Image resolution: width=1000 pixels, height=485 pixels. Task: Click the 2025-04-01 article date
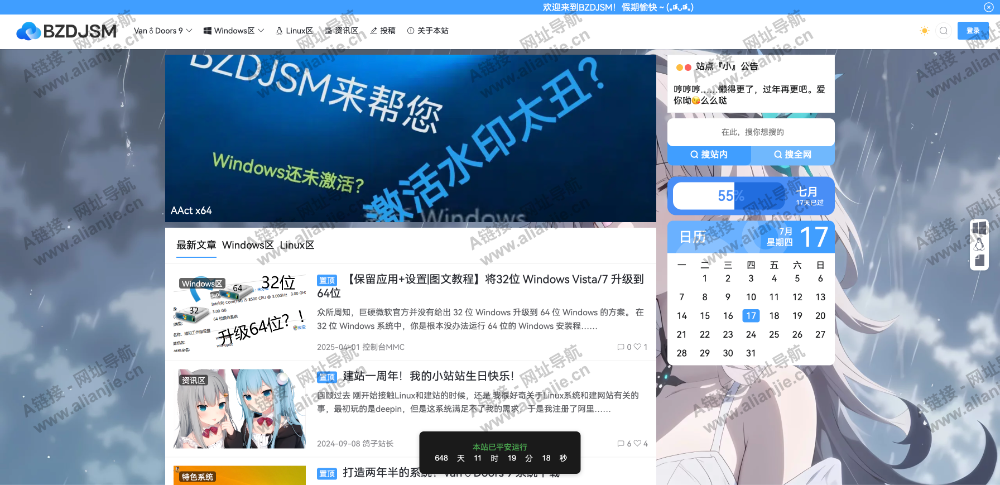338,347
